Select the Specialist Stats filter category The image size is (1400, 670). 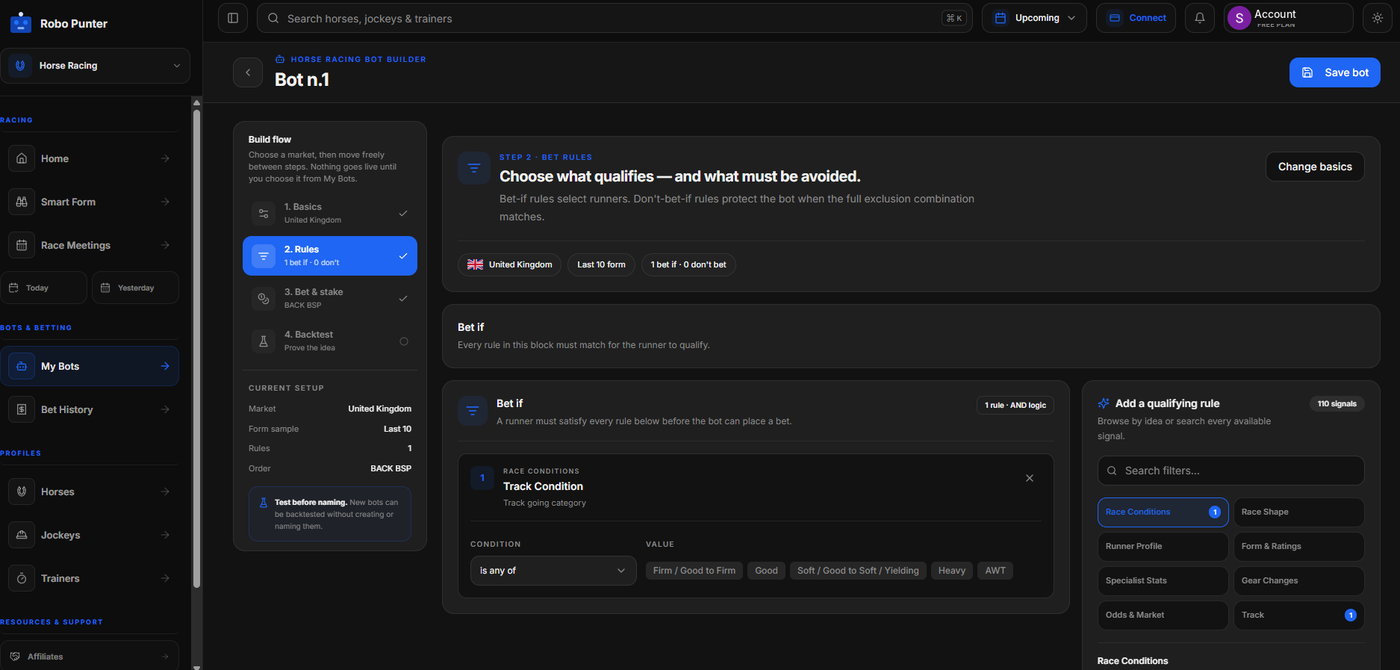(x=1163, y=581)
